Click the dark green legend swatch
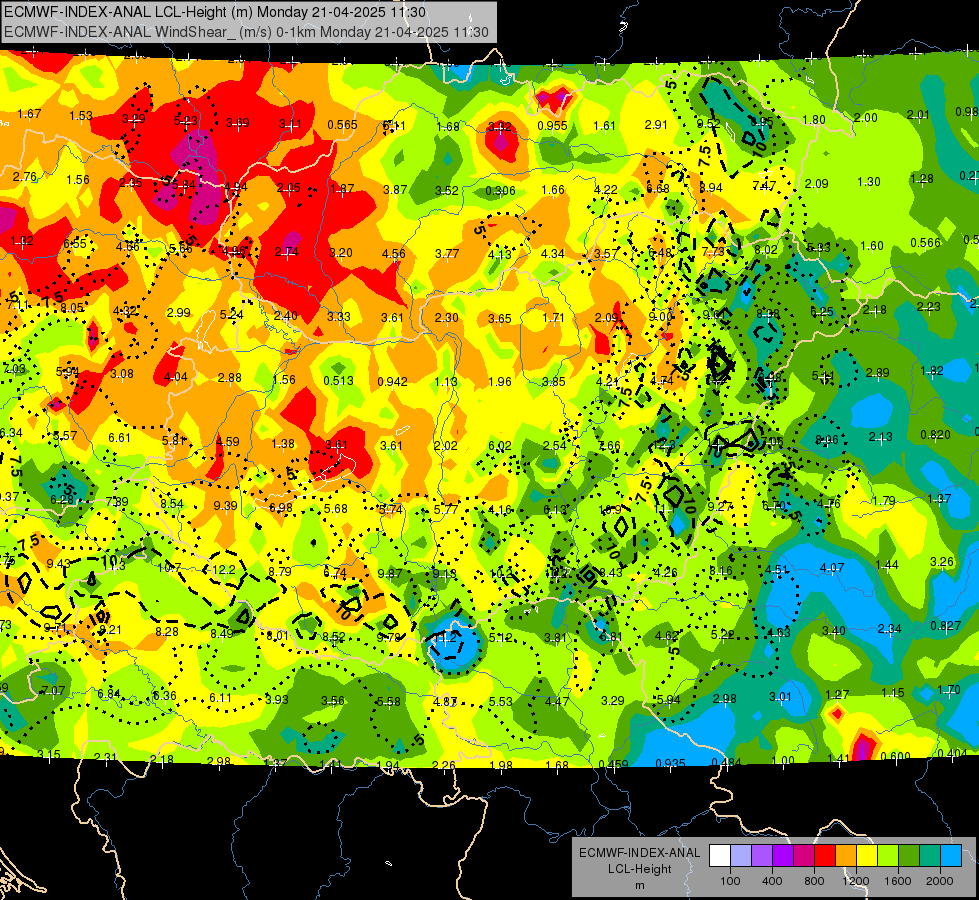 click(x=909, y=856)
